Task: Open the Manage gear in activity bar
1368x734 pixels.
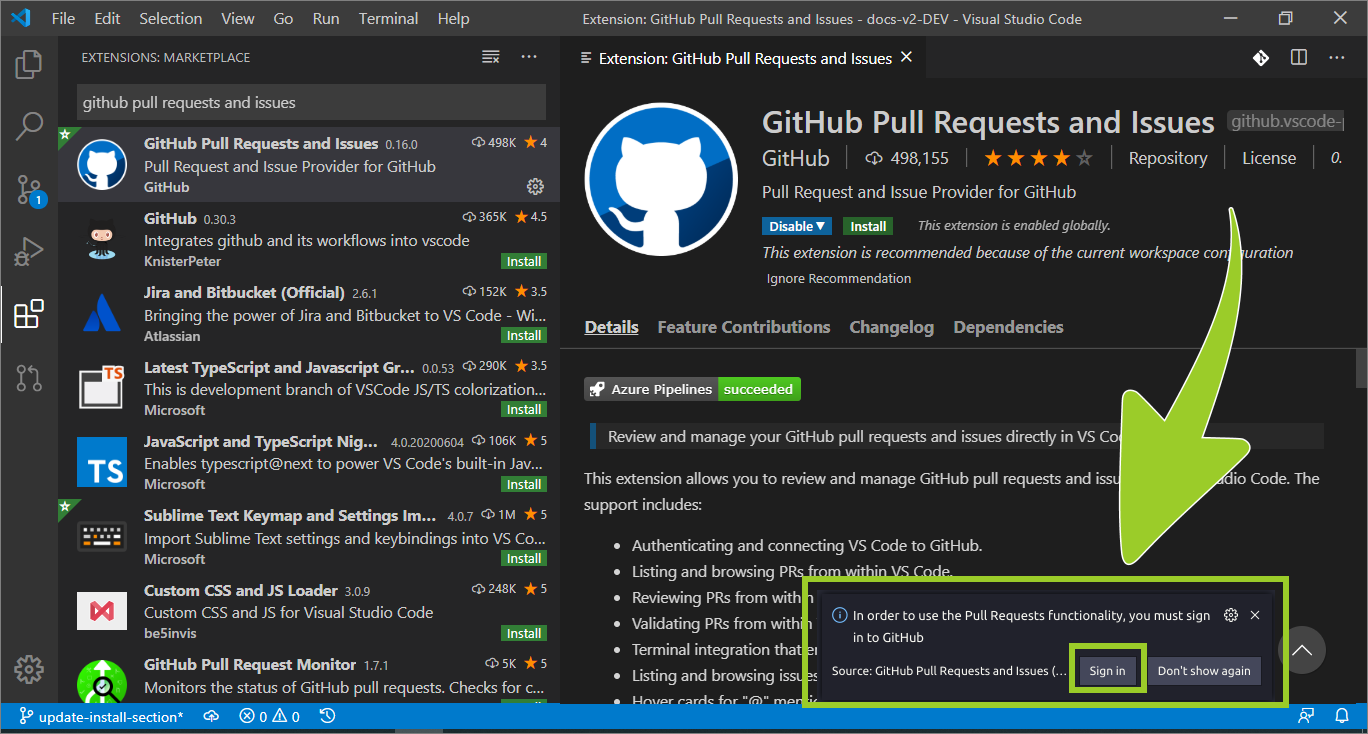Action: [x=29, y=670]
